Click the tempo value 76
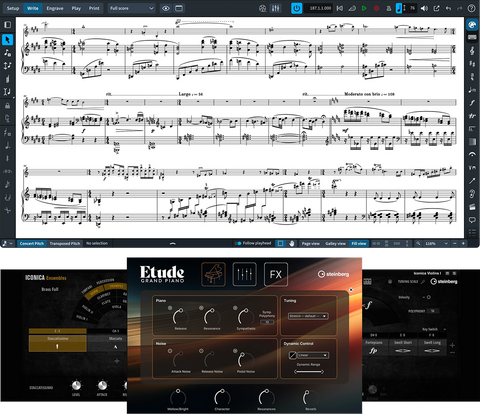Image resolution: width=480 pixels, height=414 pixels. 412,8
